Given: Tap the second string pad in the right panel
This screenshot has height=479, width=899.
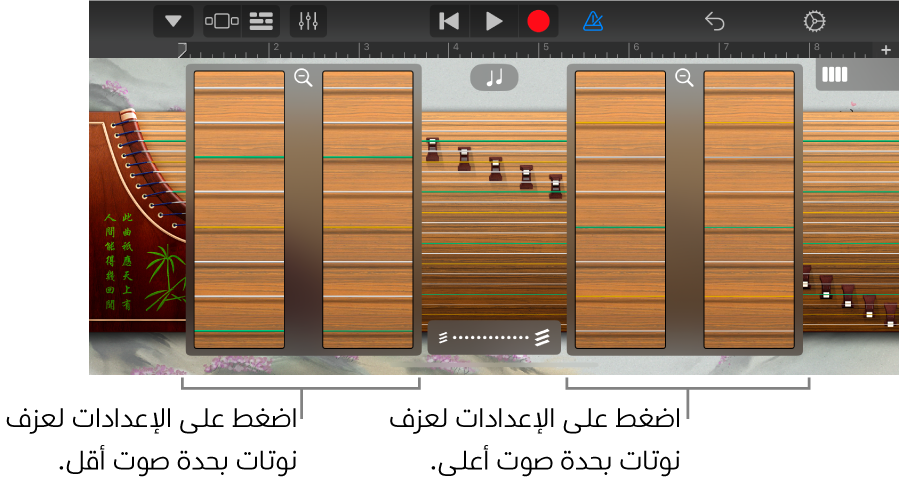Looking at the screenshot, I should (x=749, y=209).
